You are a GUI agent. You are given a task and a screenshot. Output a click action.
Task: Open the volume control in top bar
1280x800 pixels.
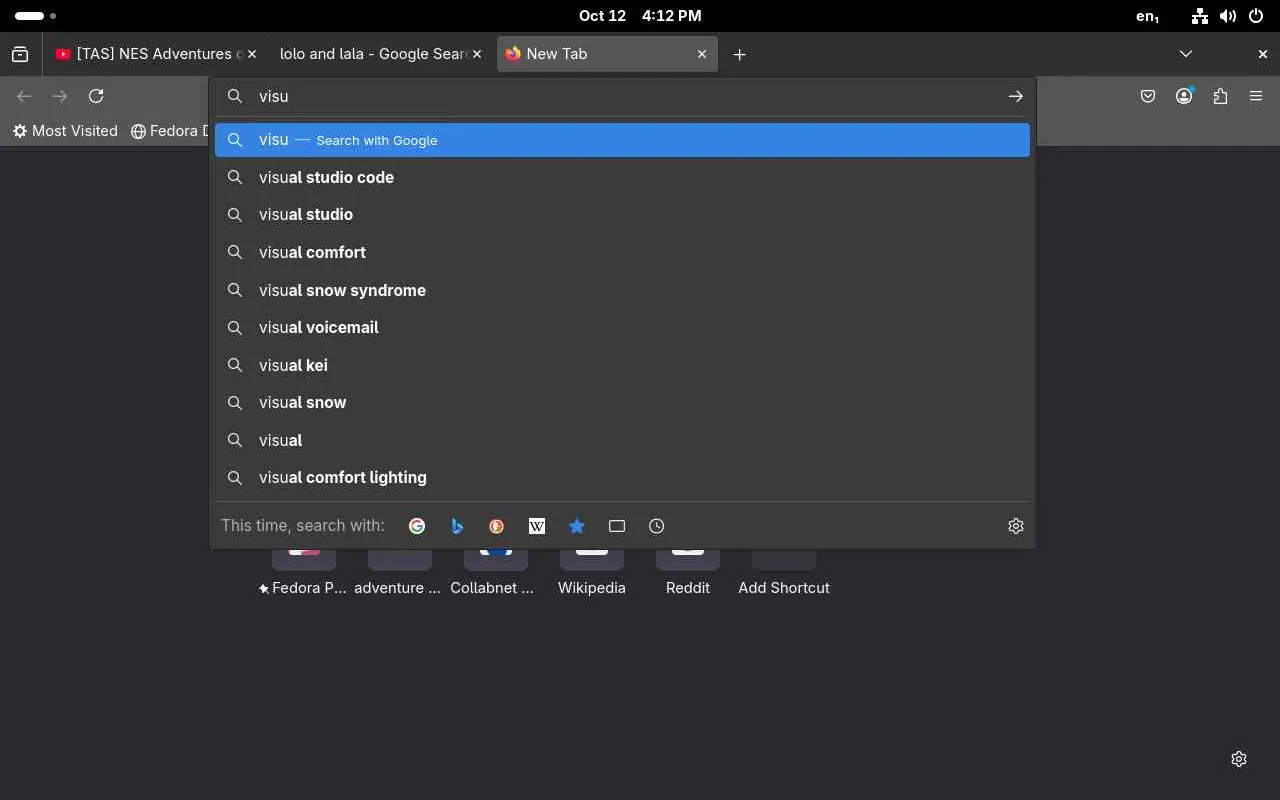tap(1228, 16)
